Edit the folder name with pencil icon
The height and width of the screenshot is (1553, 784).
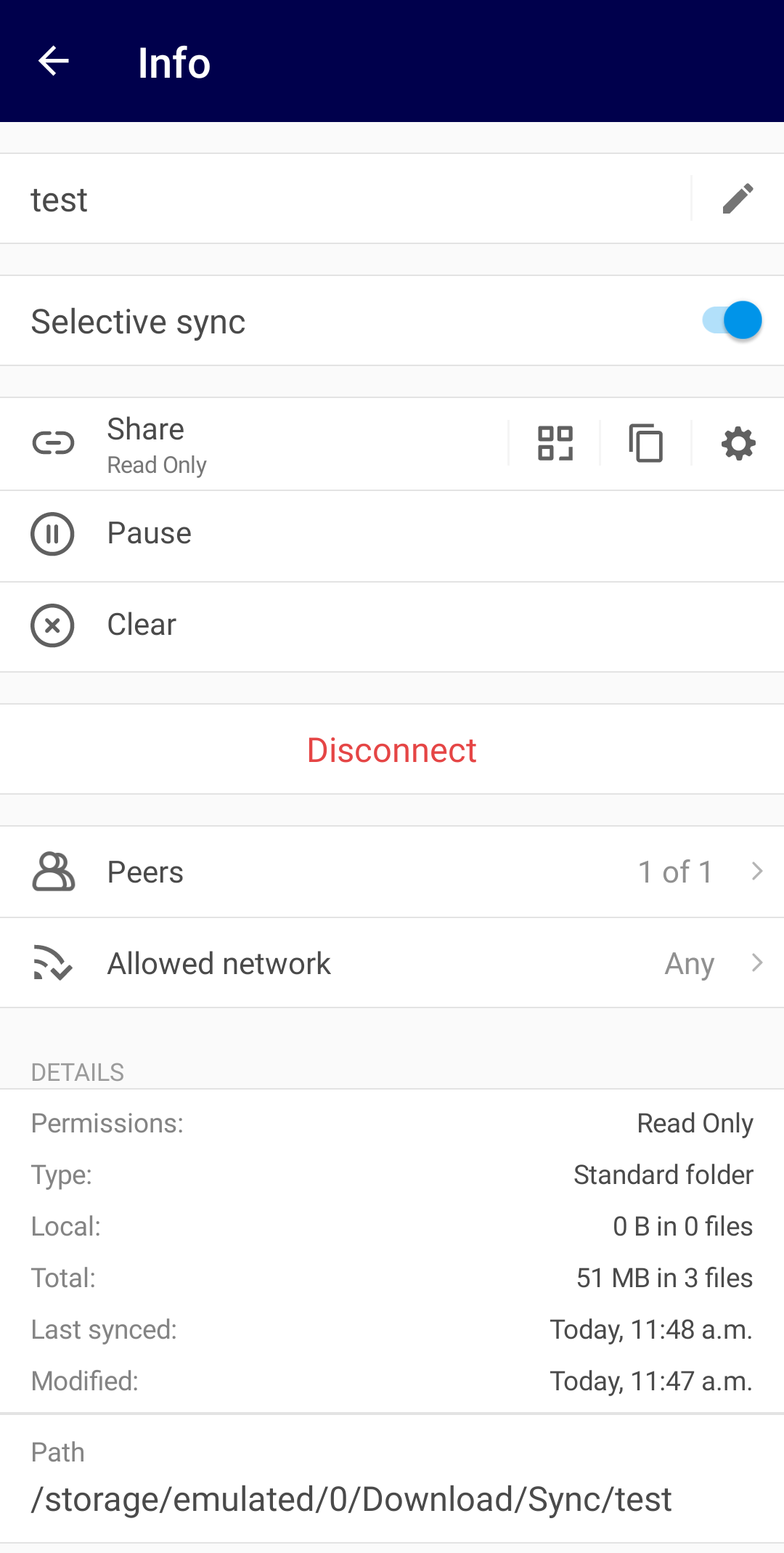click(738, 198)
